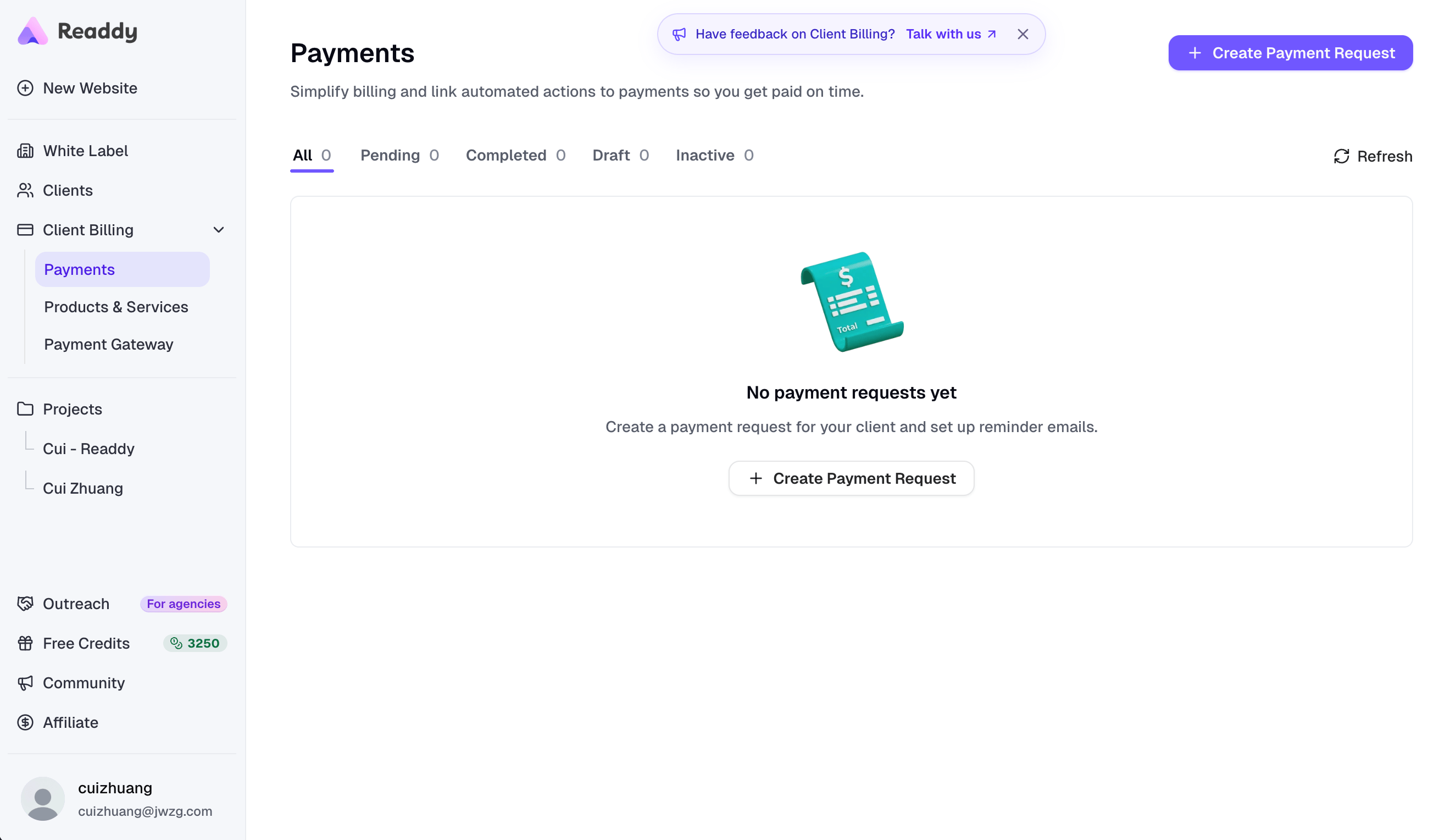Click the Outreach label text
This screenshot has width=1456, height=840.
[x=76, y=604]
